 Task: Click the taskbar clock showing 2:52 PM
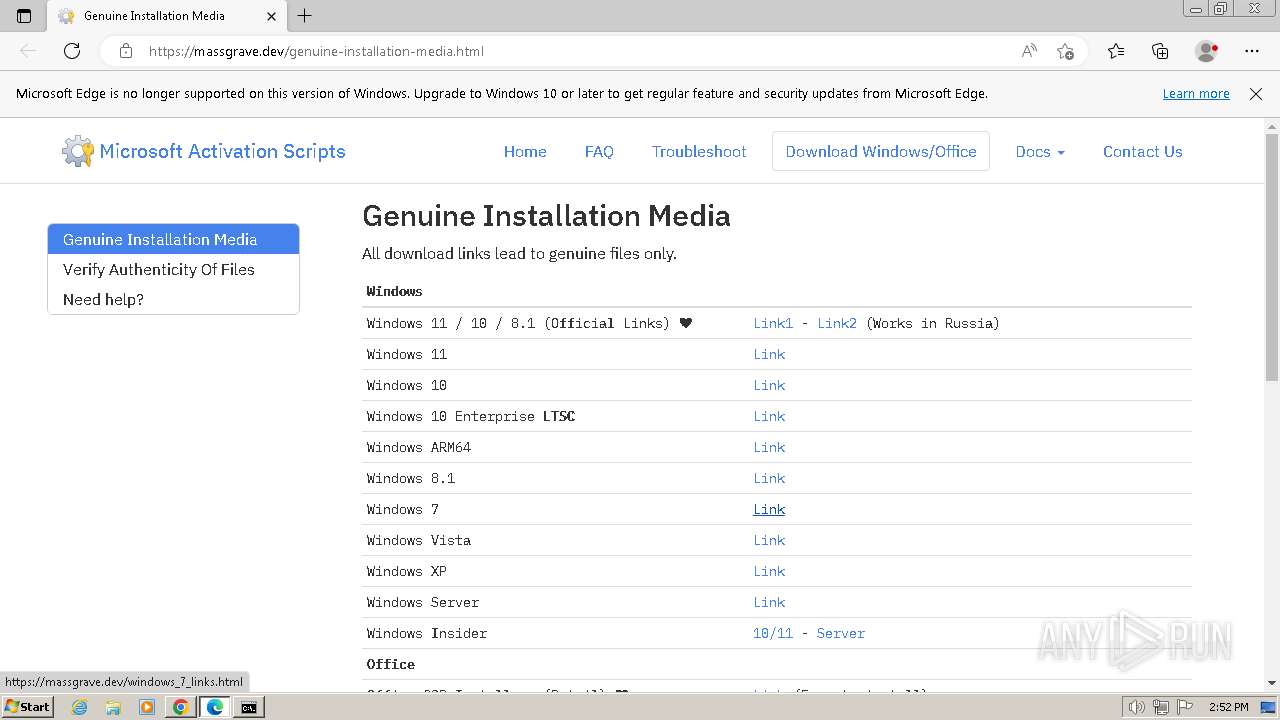point(1228,707)
